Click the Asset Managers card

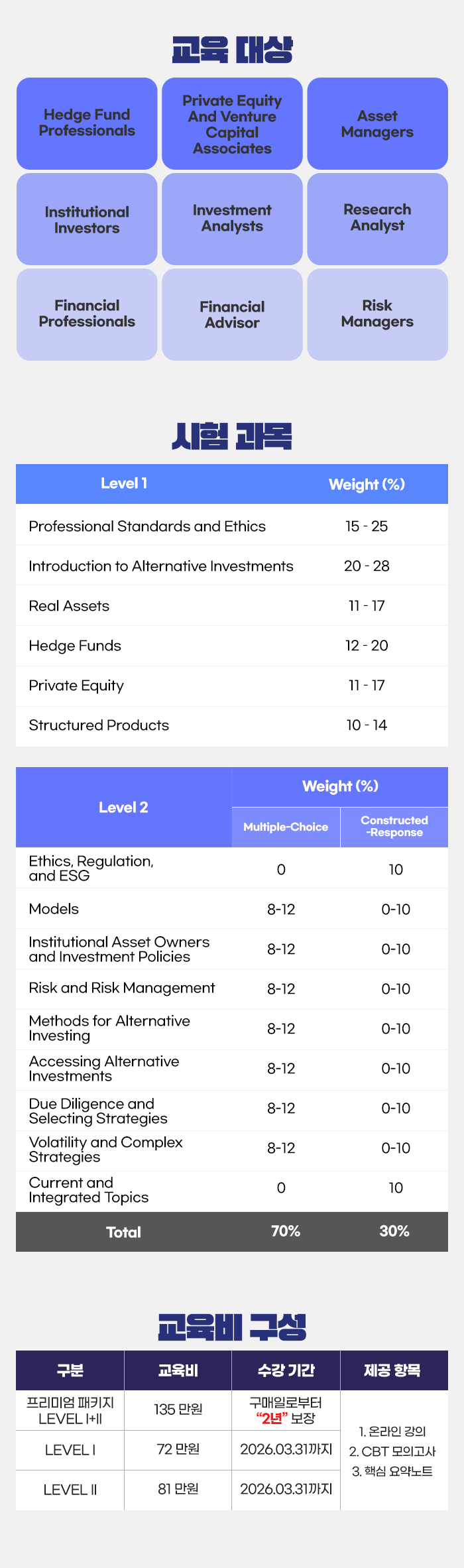(377, 124)
